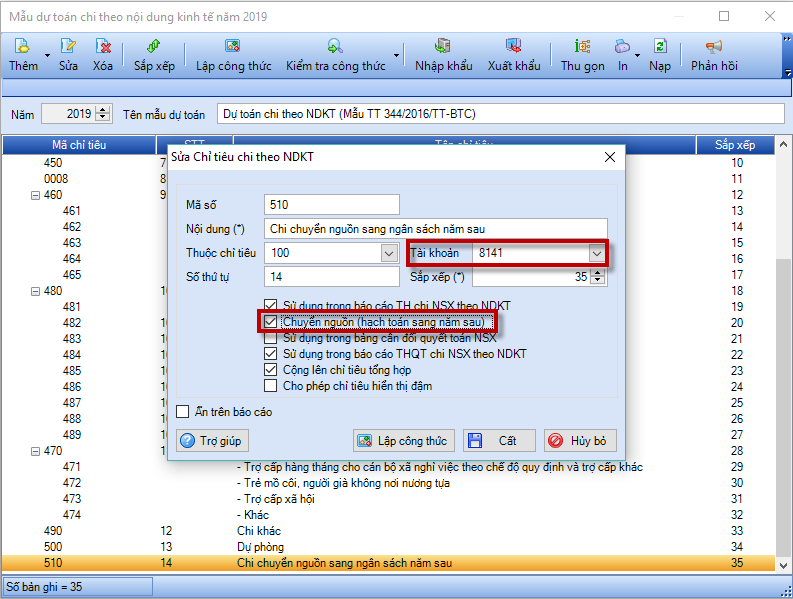Screen dimensions: 793x599
Task: Enable the Ẩn trên báo cáo checkbox
Action: 182,411
